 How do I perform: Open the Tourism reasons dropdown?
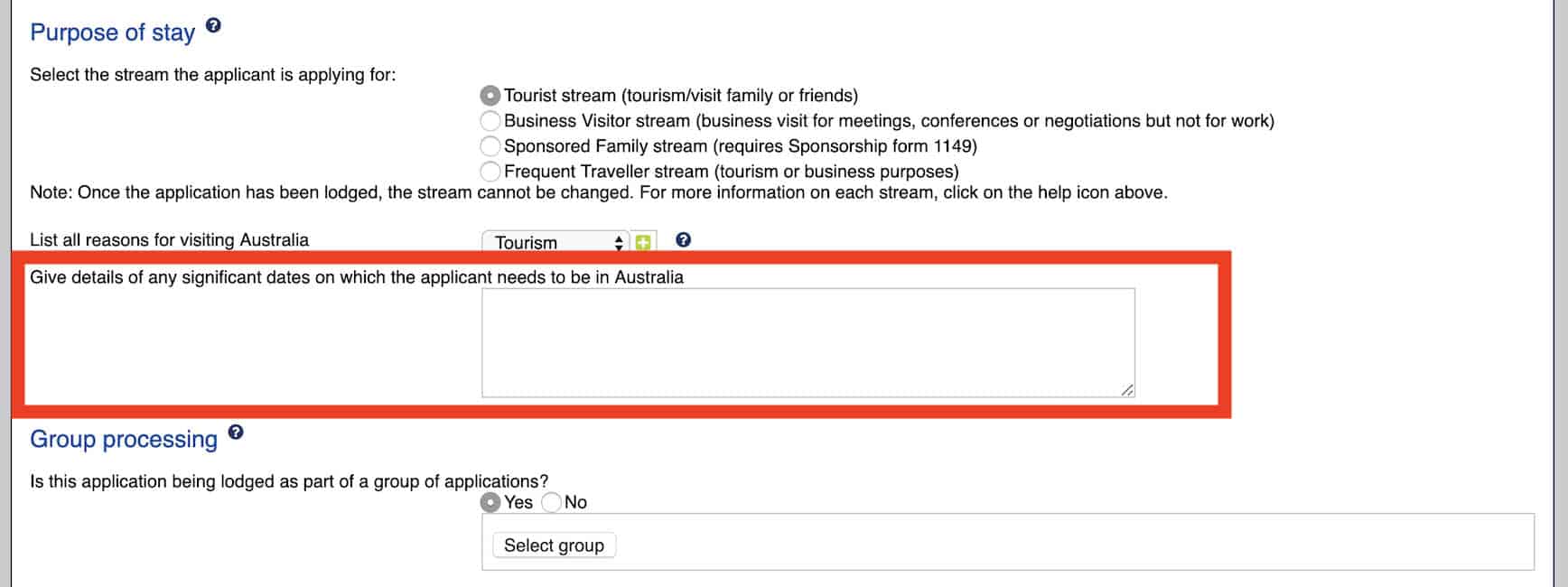pyautogui.click(x=555, y=242)
